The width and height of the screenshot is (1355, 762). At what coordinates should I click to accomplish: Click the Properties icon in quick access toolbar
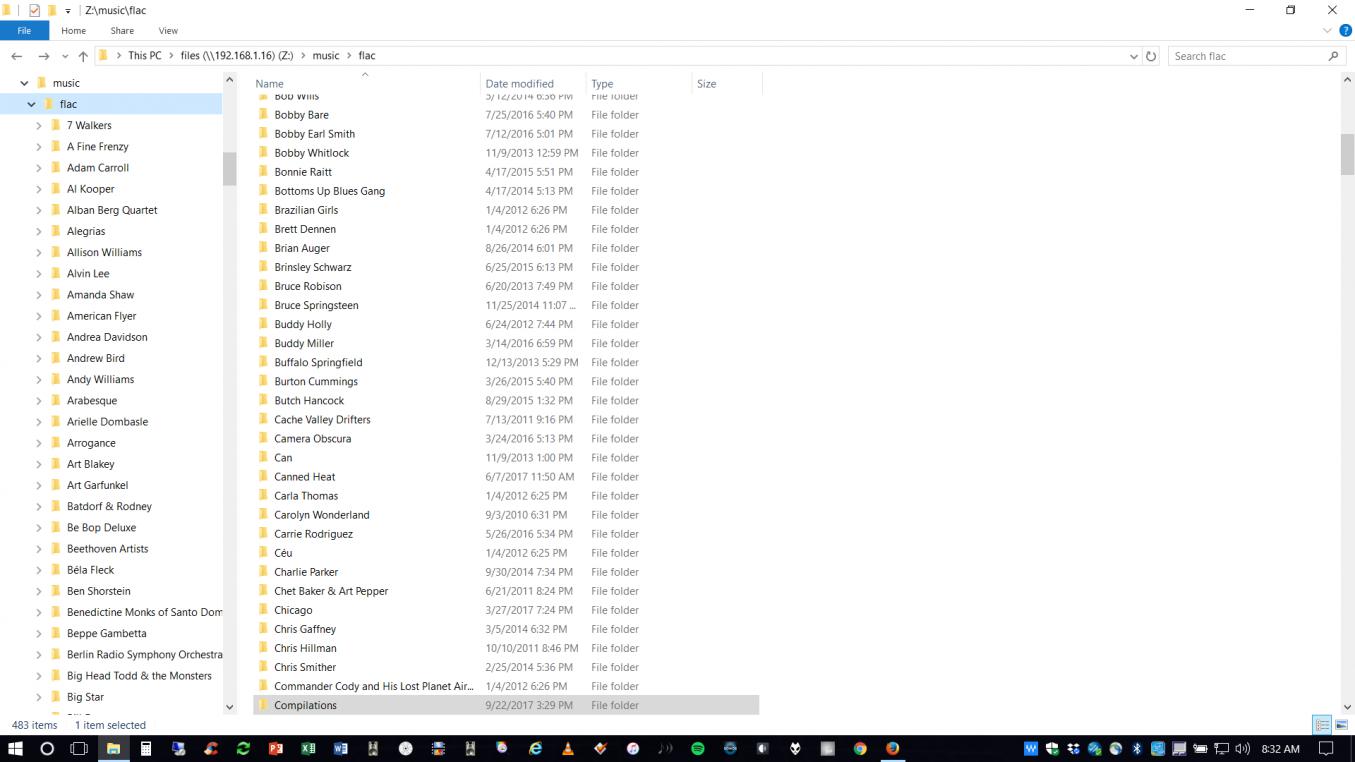(34, 10)
